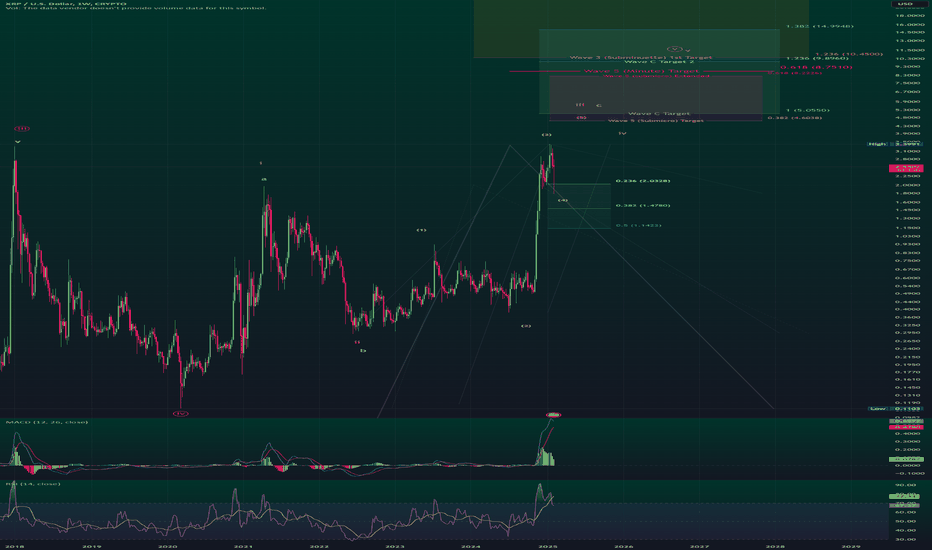Click the 18.0000 tick on price axis

click(x=910, y=15)
